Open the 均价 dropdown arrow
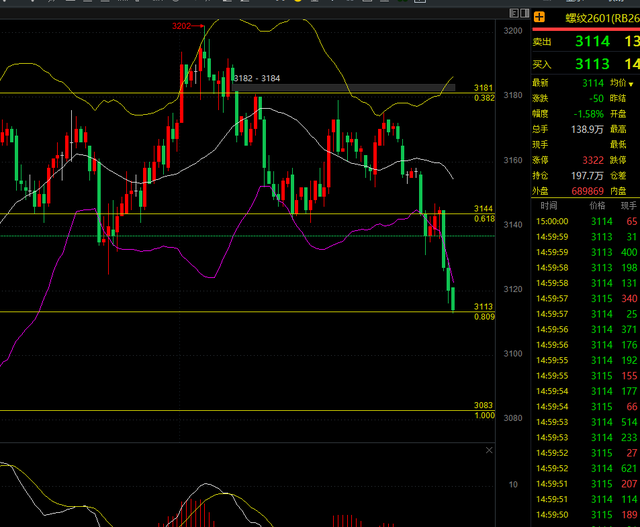This screenshot has height=527, width=640. pos(631,84)
